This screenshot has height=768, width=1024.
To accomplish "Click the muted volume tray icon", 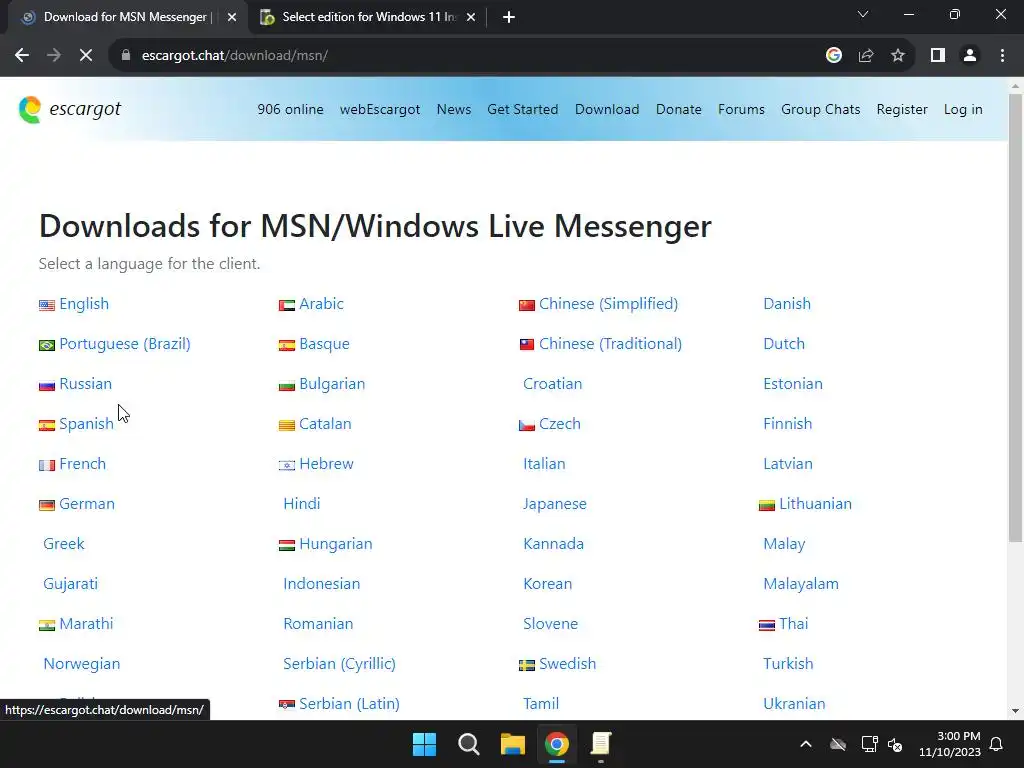I will point(895,744).
